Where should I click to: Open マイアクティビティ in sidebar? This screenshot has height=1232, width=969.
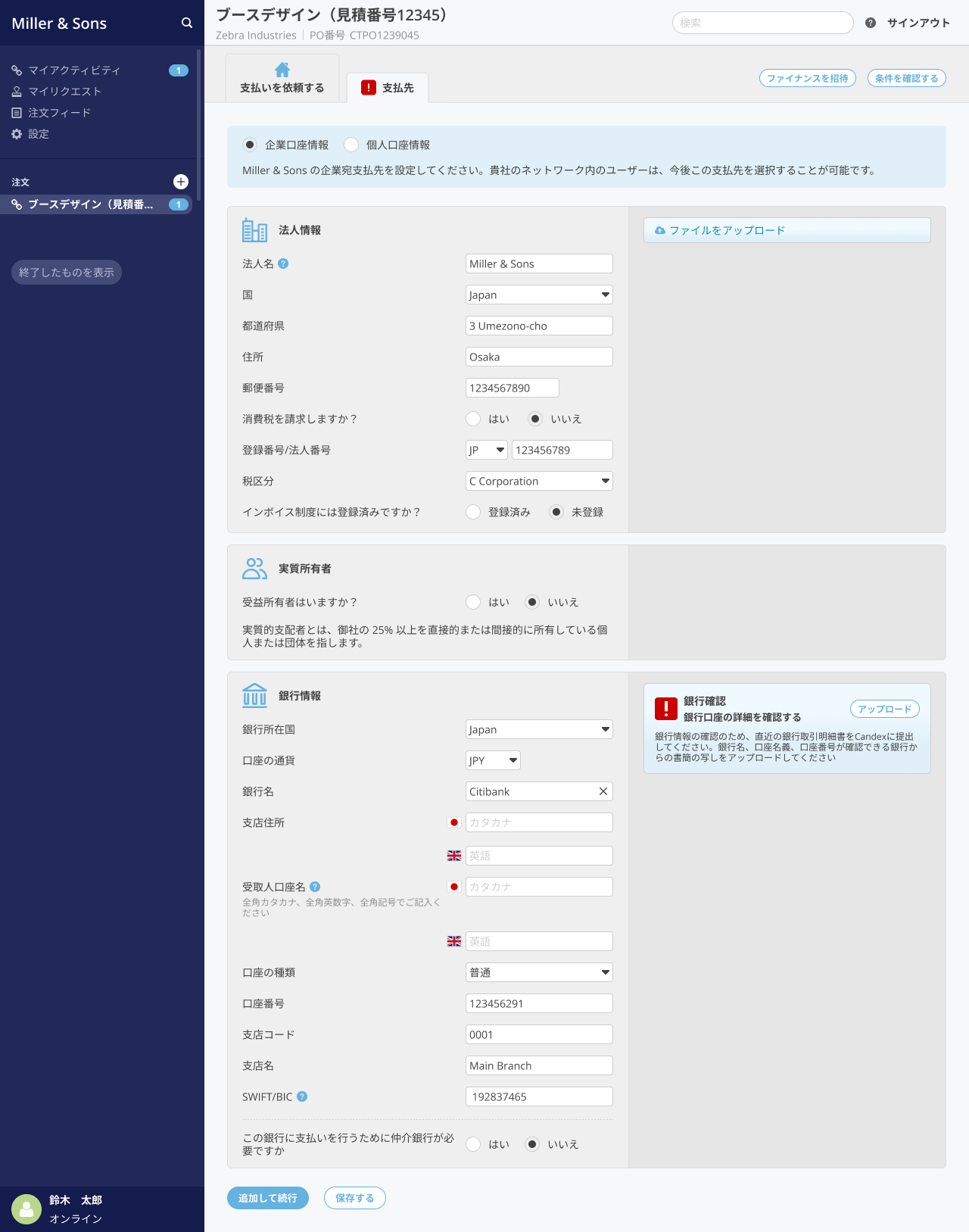(x=74, y=70)
